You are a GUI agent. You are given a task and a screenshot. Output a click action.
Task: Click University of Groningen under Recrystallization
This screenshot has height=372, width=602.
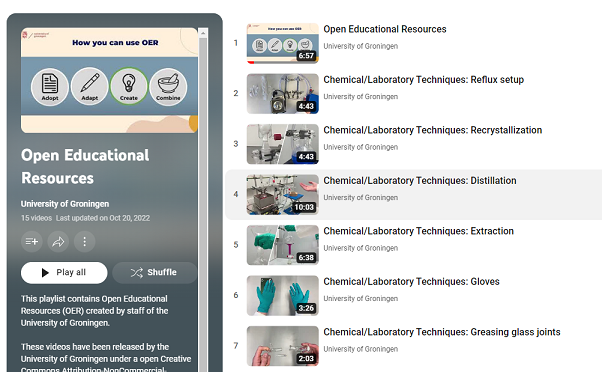pyautogui.click(x=361, y=147)
